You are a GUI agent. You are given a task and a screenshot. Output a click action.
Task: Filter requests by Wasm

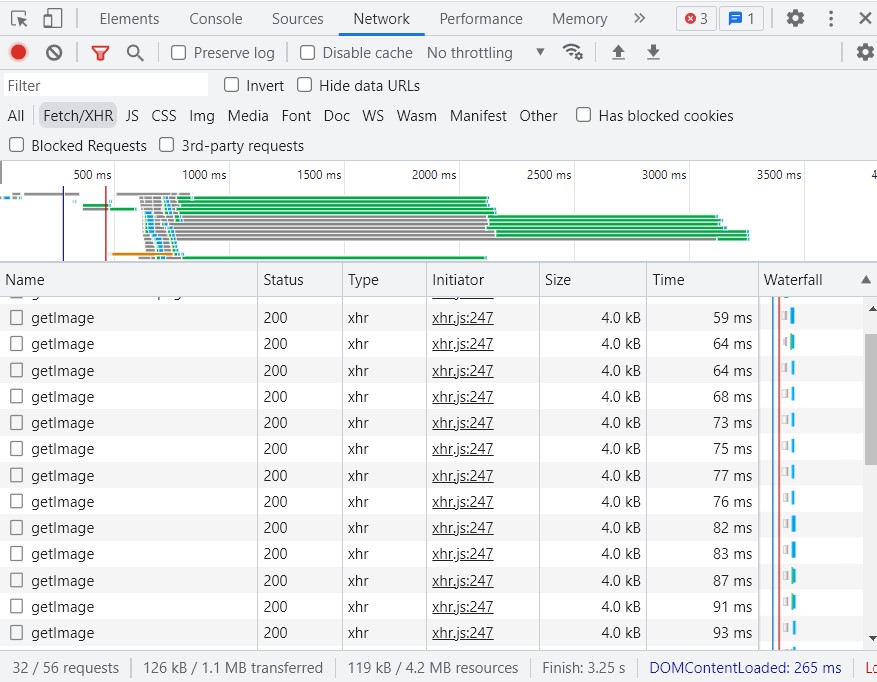pos(417,116)
